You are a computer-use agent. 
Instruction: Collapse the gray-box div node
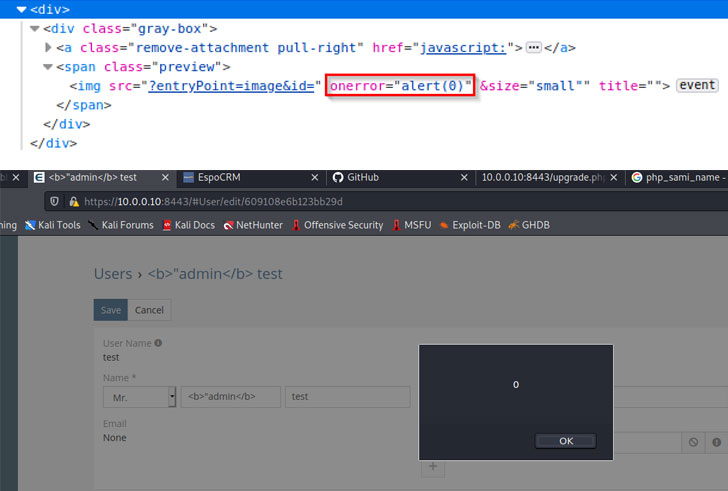pos(35,29)
